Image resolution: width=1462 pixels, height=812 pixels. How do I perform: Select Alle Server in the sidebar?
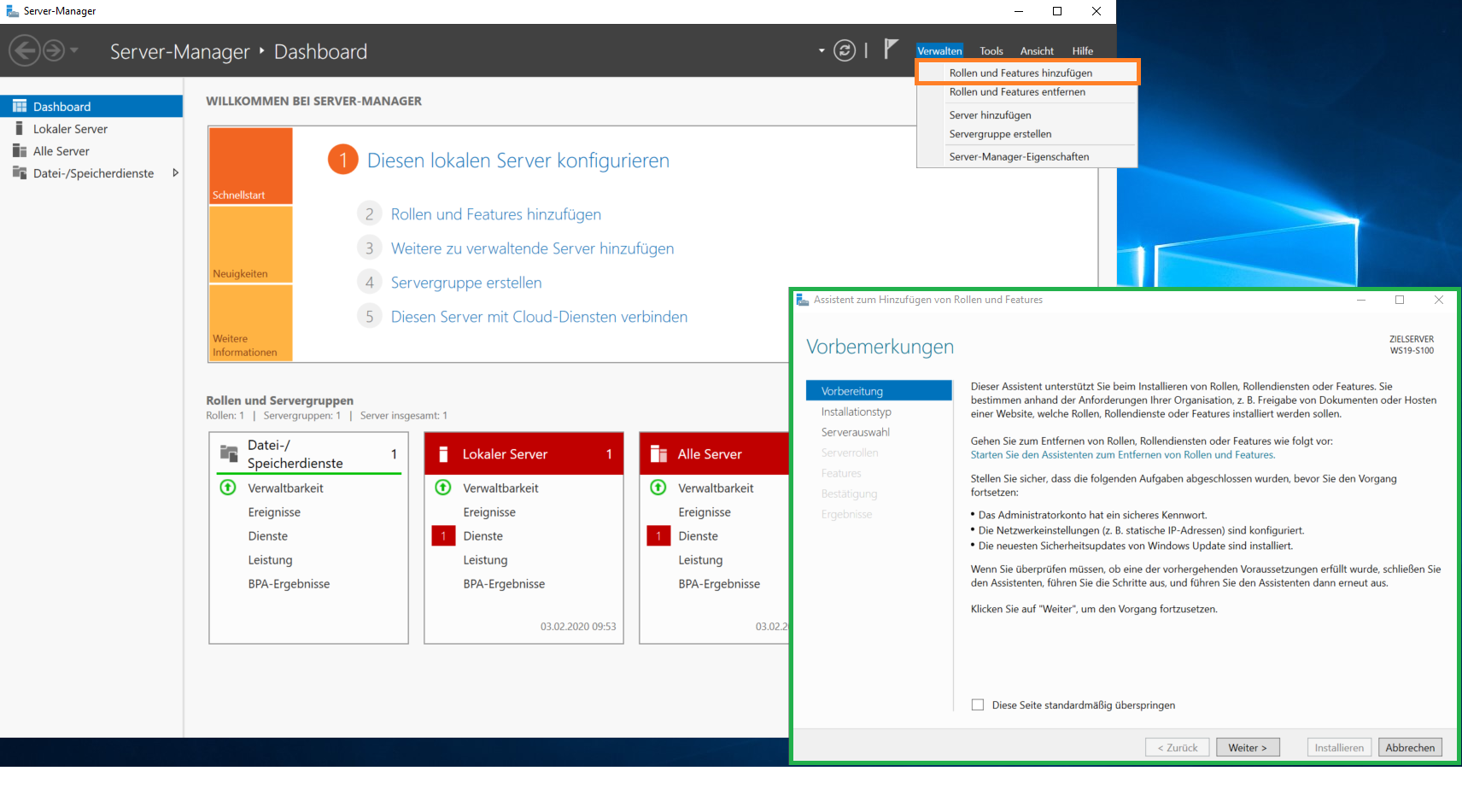(91, 151)
